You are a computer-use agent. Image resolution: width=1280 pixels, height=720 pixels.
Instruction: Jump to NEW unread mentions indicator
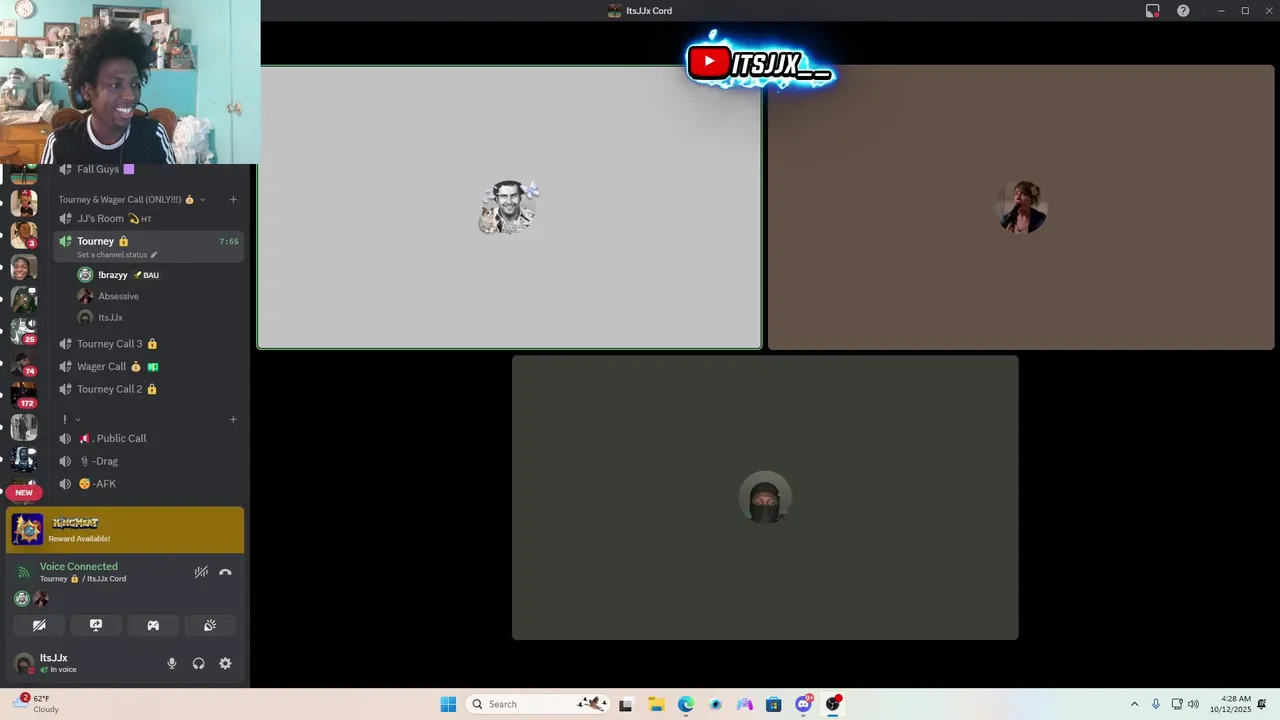click(24, 492)
